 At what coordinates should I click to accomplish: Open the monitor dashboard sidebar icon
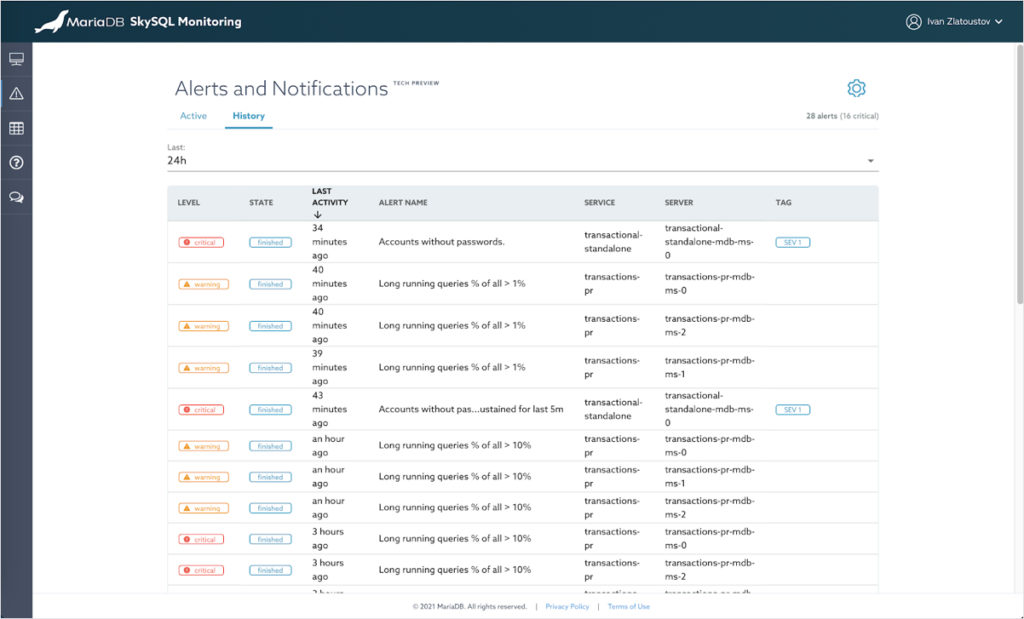click(x=16, y=59)
